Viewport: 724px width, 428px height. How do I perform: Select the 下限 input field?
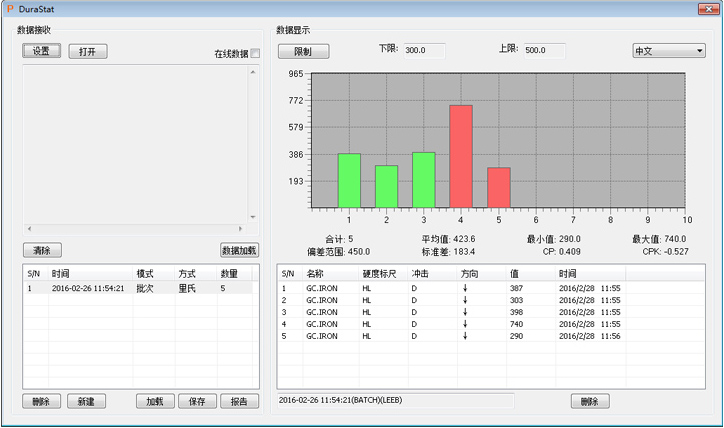pos(423,50)
